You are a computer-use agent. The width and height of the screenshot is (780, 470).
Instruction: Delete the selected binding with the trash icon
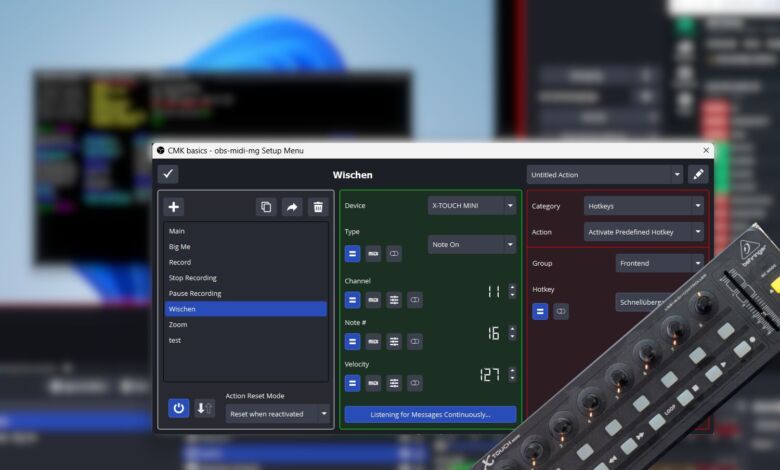click(x=318, y=207)
